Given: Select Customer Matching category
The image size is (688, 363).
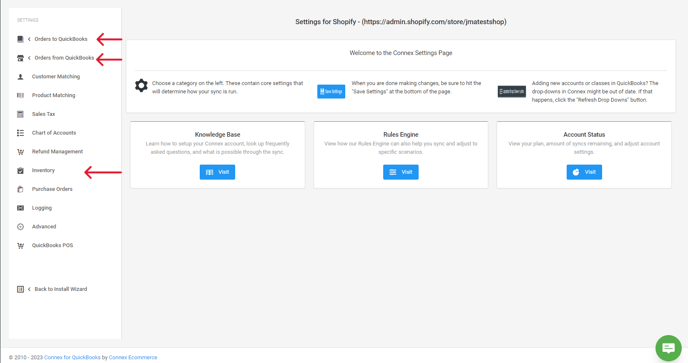Looking at the screenshot, I should tap(56, 77).
